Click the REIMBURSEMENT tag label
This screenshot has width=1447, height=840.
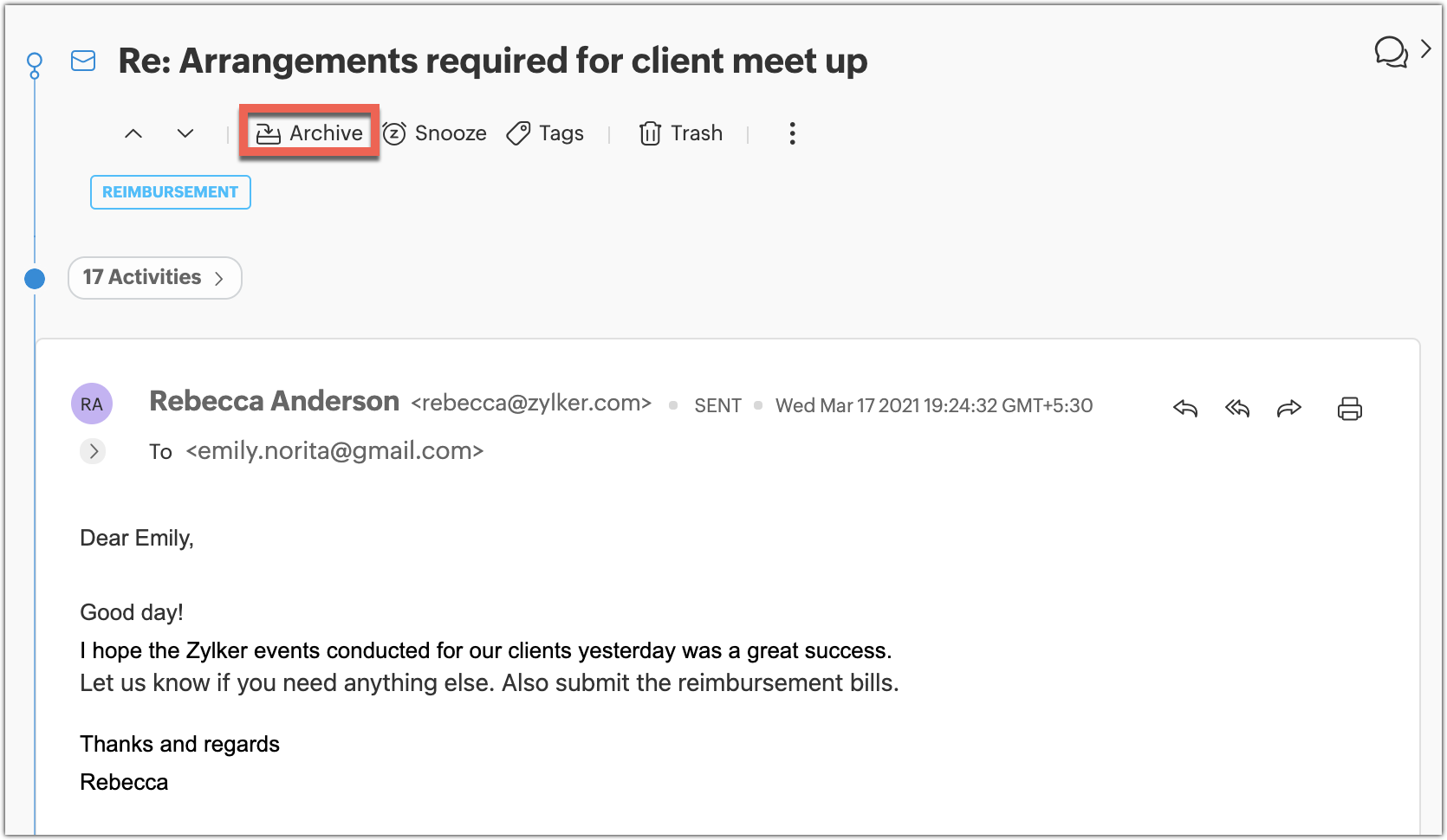(171, 192)
